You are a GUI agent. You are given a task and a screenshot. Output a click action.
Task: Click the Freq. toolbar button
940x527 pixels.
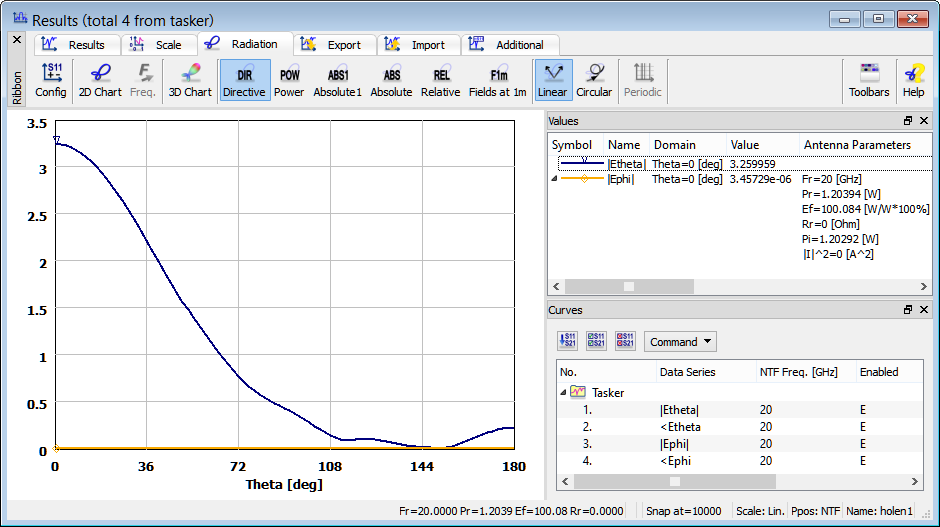(143, 80)
